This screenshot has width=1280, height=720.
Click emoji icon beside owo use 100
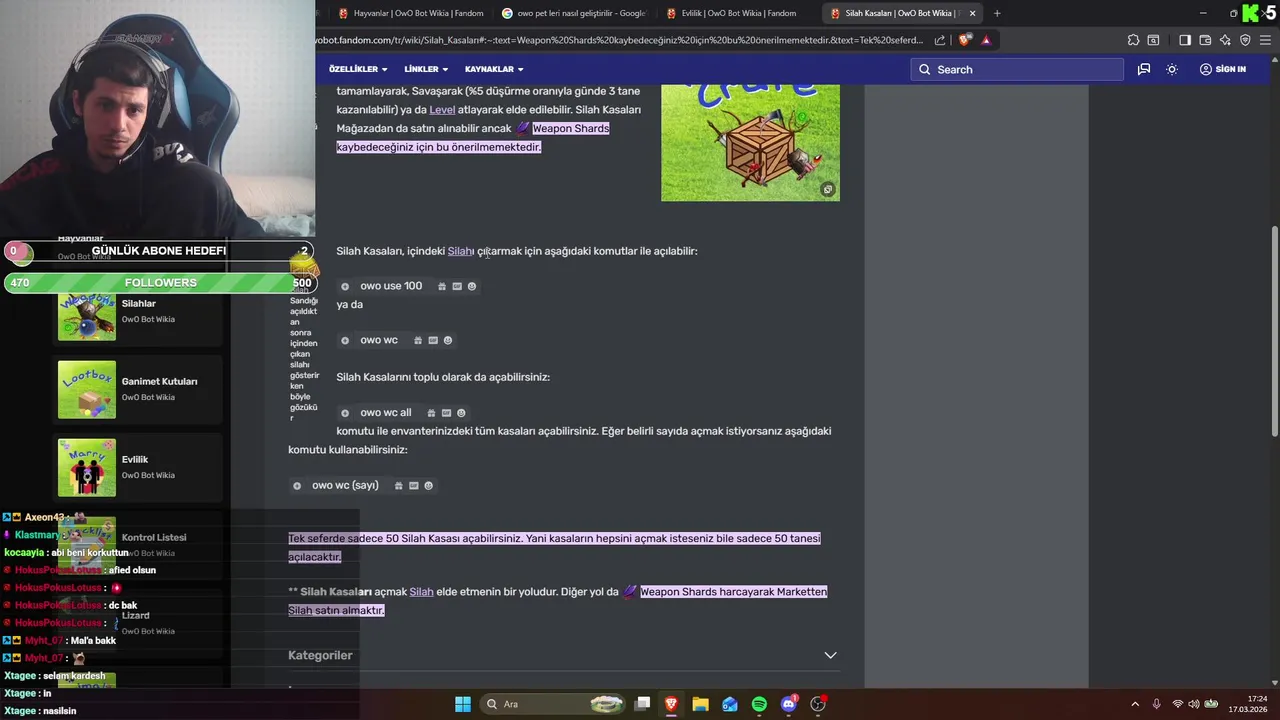point(472,286)
